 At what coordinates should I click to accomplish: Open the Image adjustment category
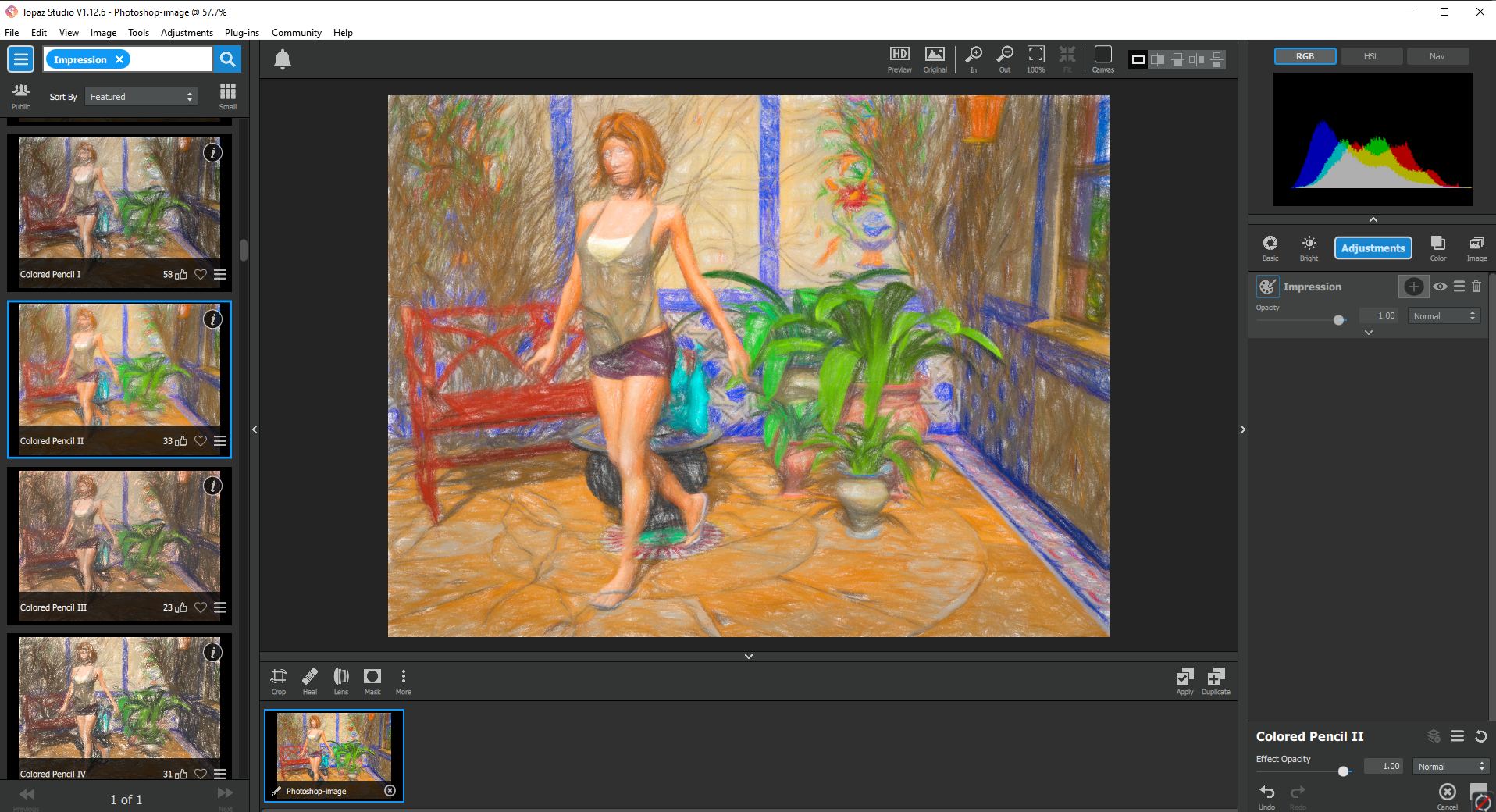coord(1476,248)
